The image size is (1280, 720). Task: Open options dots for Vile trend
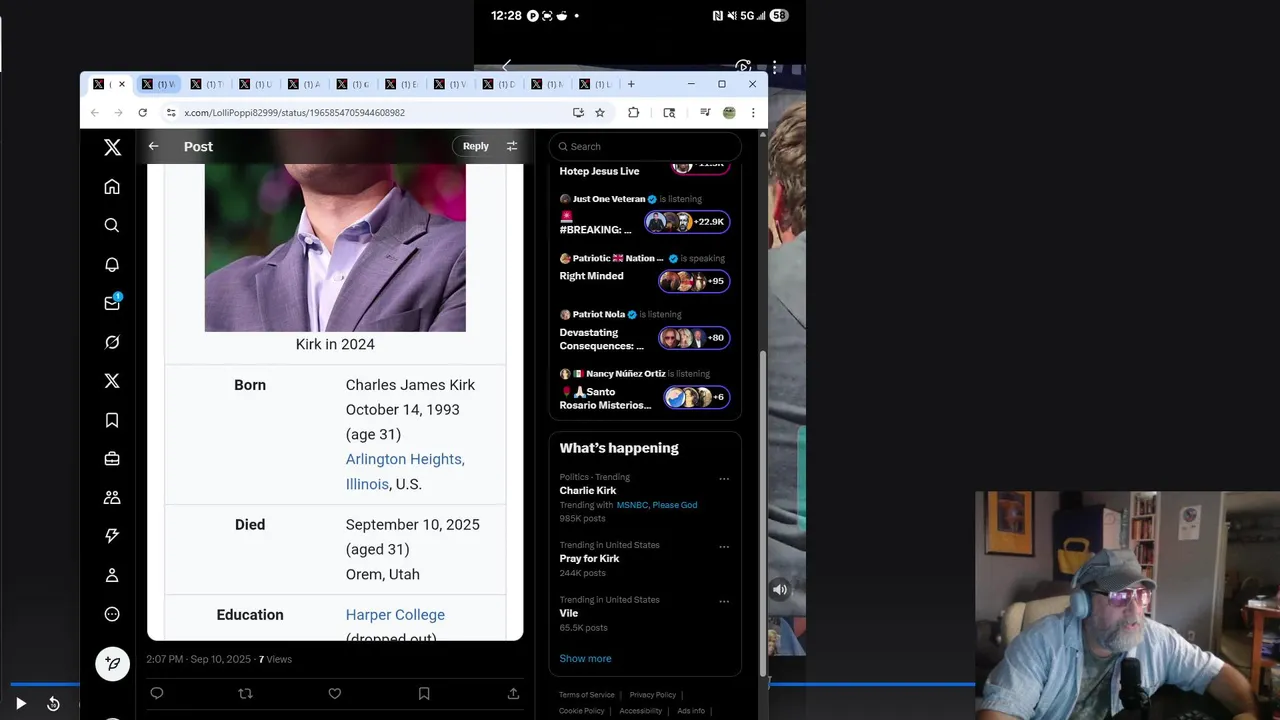pyautogui.click(x=724, y=602)
